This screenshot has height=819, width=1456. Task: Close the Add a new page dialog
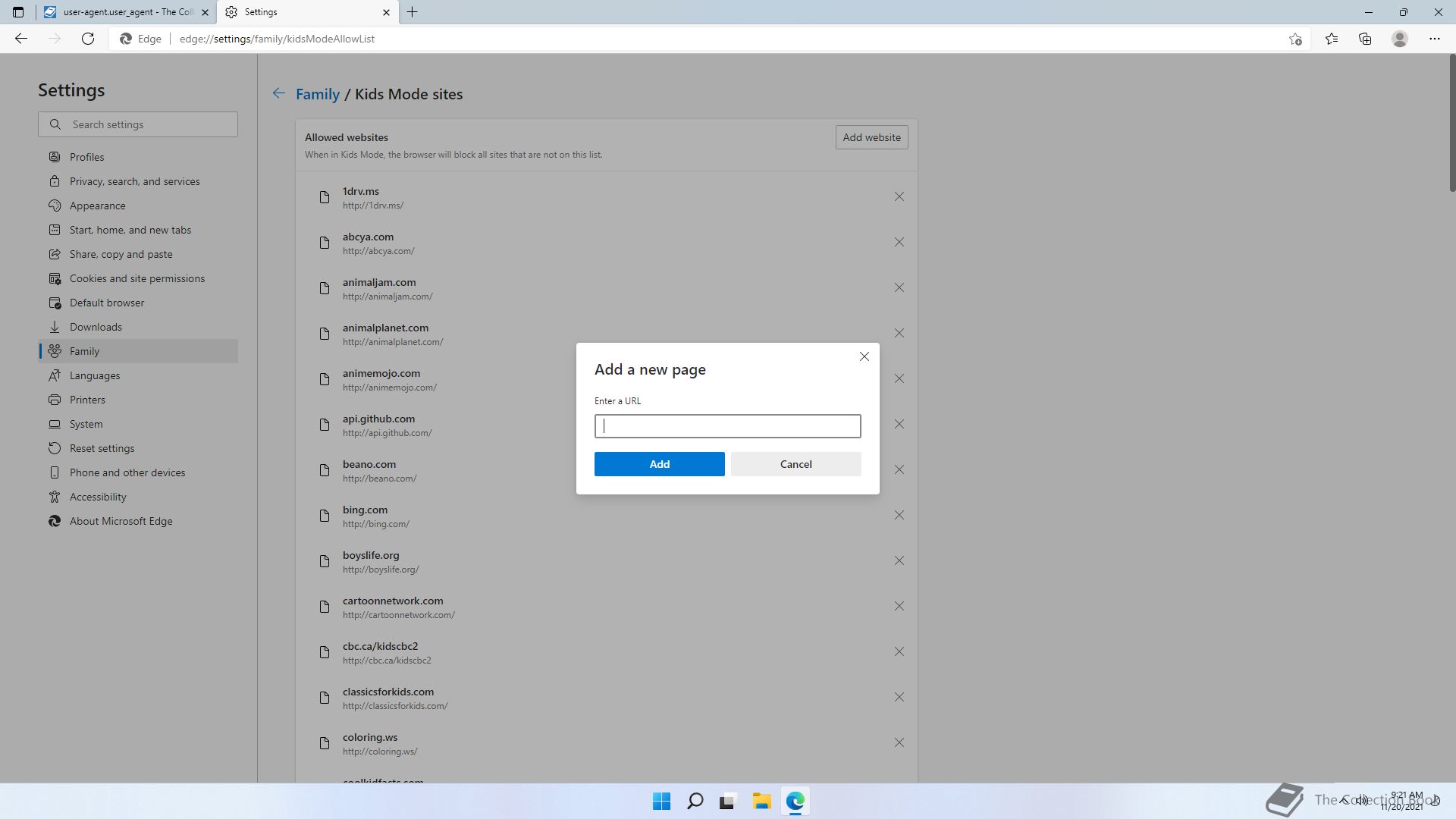(864, 356)
